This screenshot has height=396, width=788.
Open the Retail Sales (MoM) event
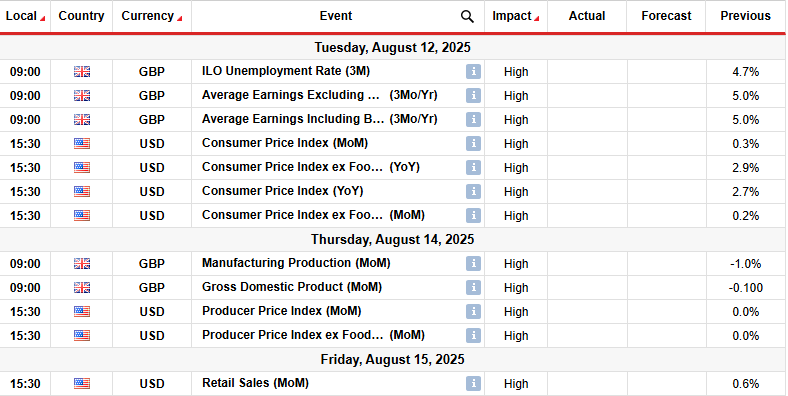(255, 383)
